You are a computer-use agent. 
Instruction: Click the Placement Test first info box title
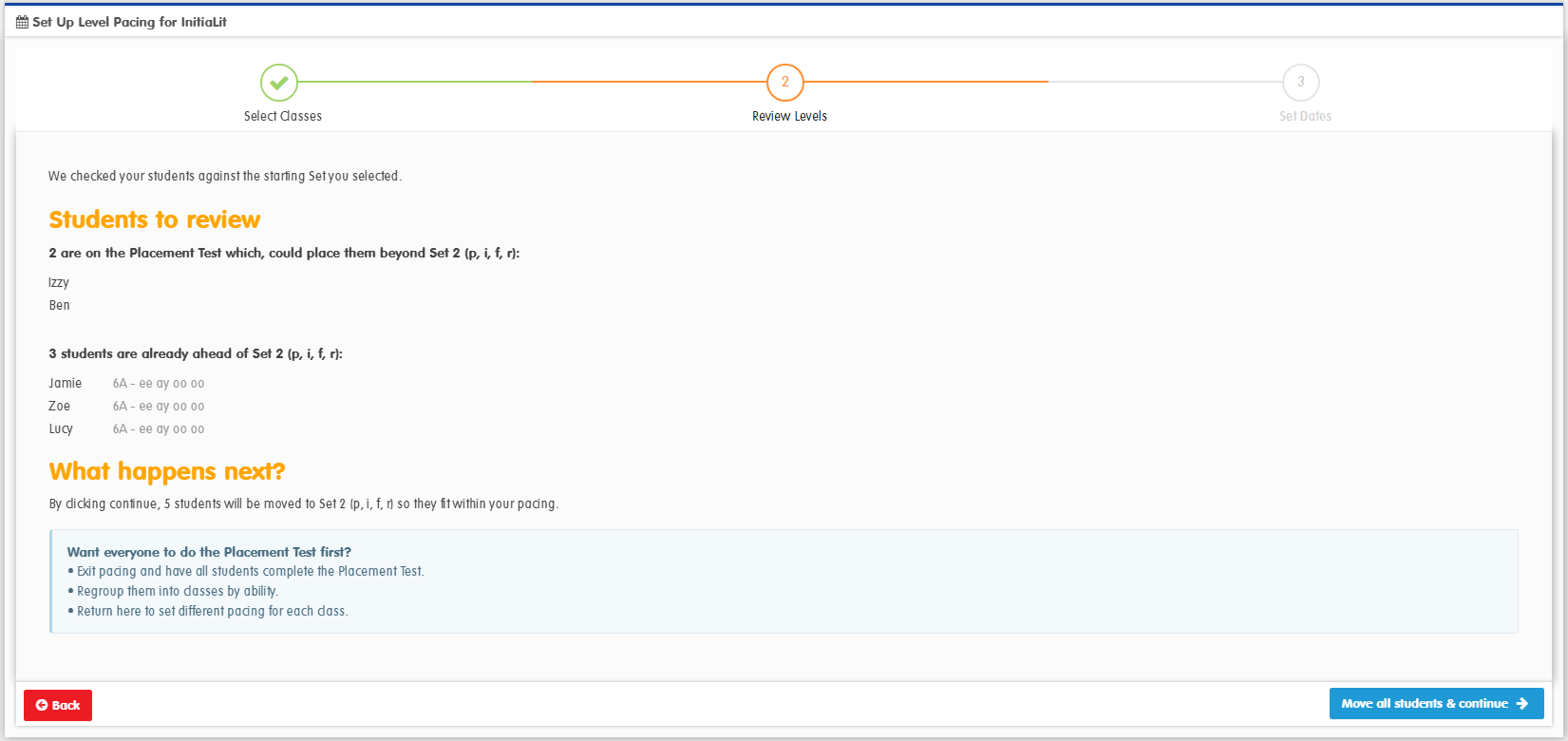point(209,552)
